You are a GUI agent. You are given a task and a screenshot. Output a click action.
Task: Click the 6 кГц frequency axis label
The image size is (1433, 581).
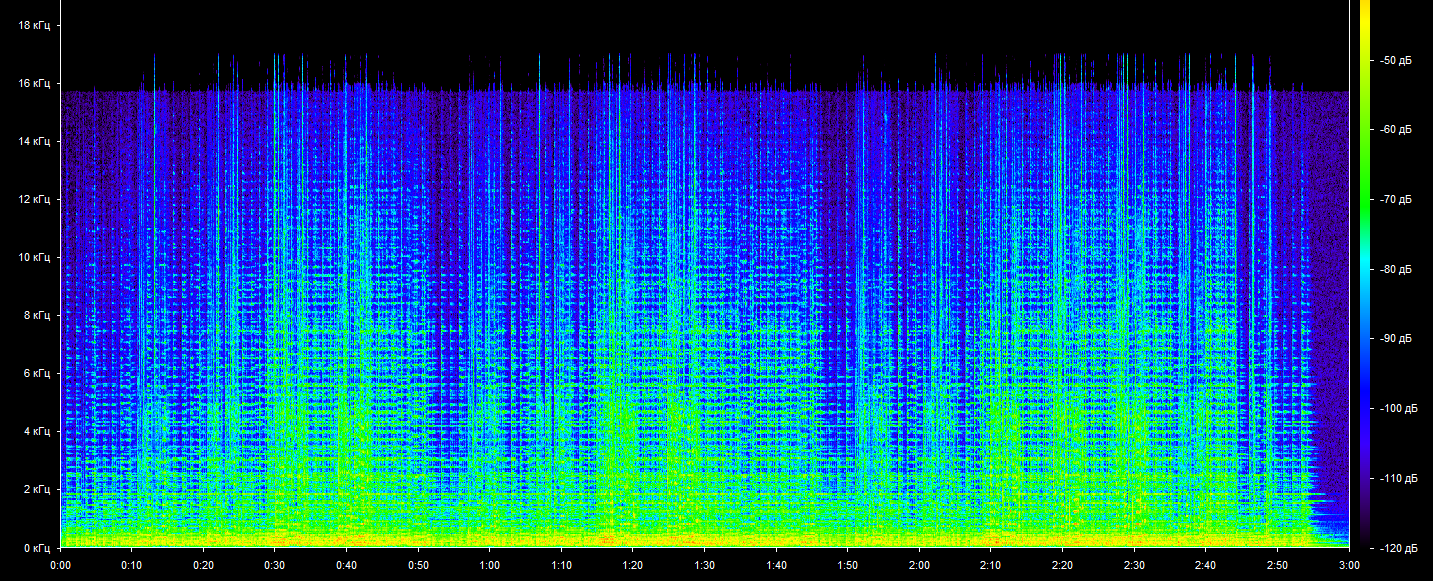pyautogui.click(x=37, y=374)
